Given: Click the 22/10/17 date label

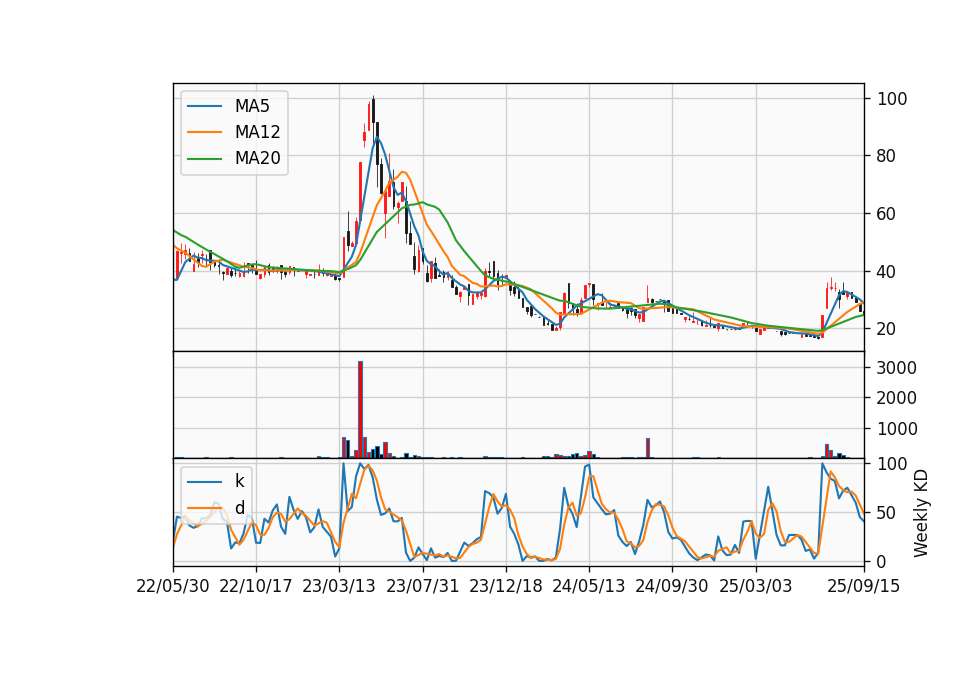Looking at the screenshot, I should [x=256, y=586].
